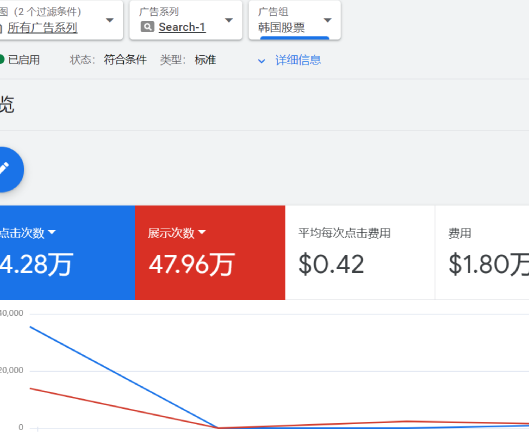Click the $0.42 value
The height and width of the screenshot is (433, 529).
(331, 264)
